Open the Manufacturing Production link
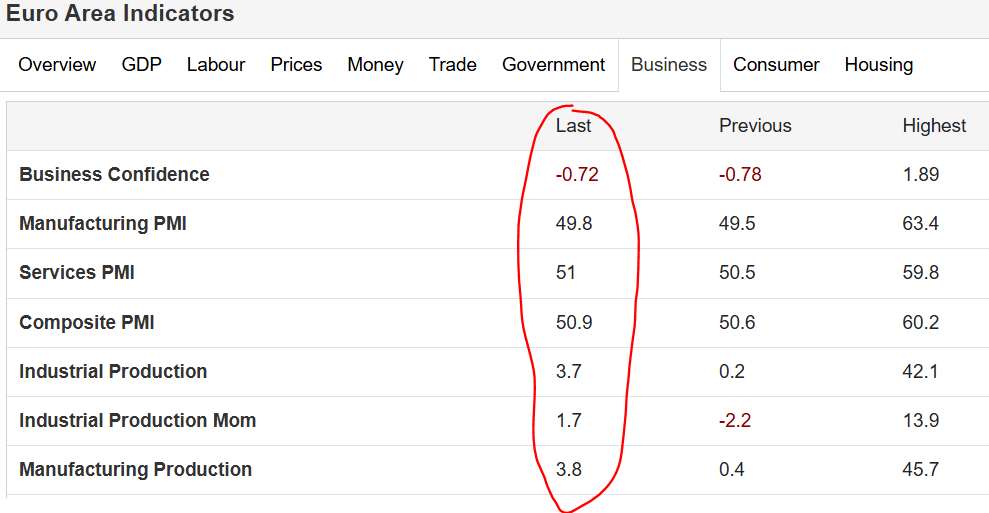989x513 pixels. click(x=136, y=469)
